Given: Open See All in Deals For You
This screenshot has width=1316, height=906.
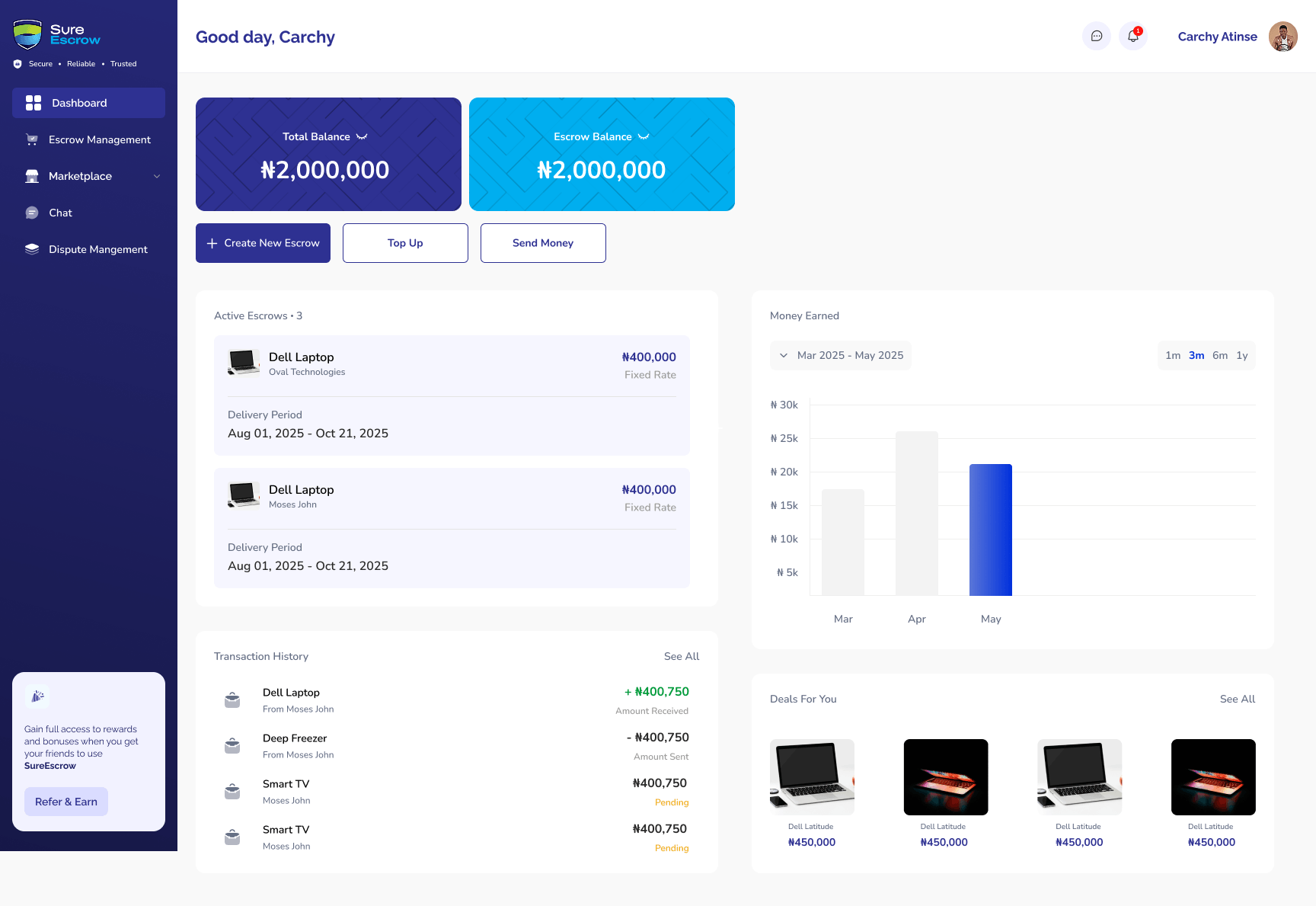Looking at the screenshot, I should pyautogui.click(x=1238, y=699).
